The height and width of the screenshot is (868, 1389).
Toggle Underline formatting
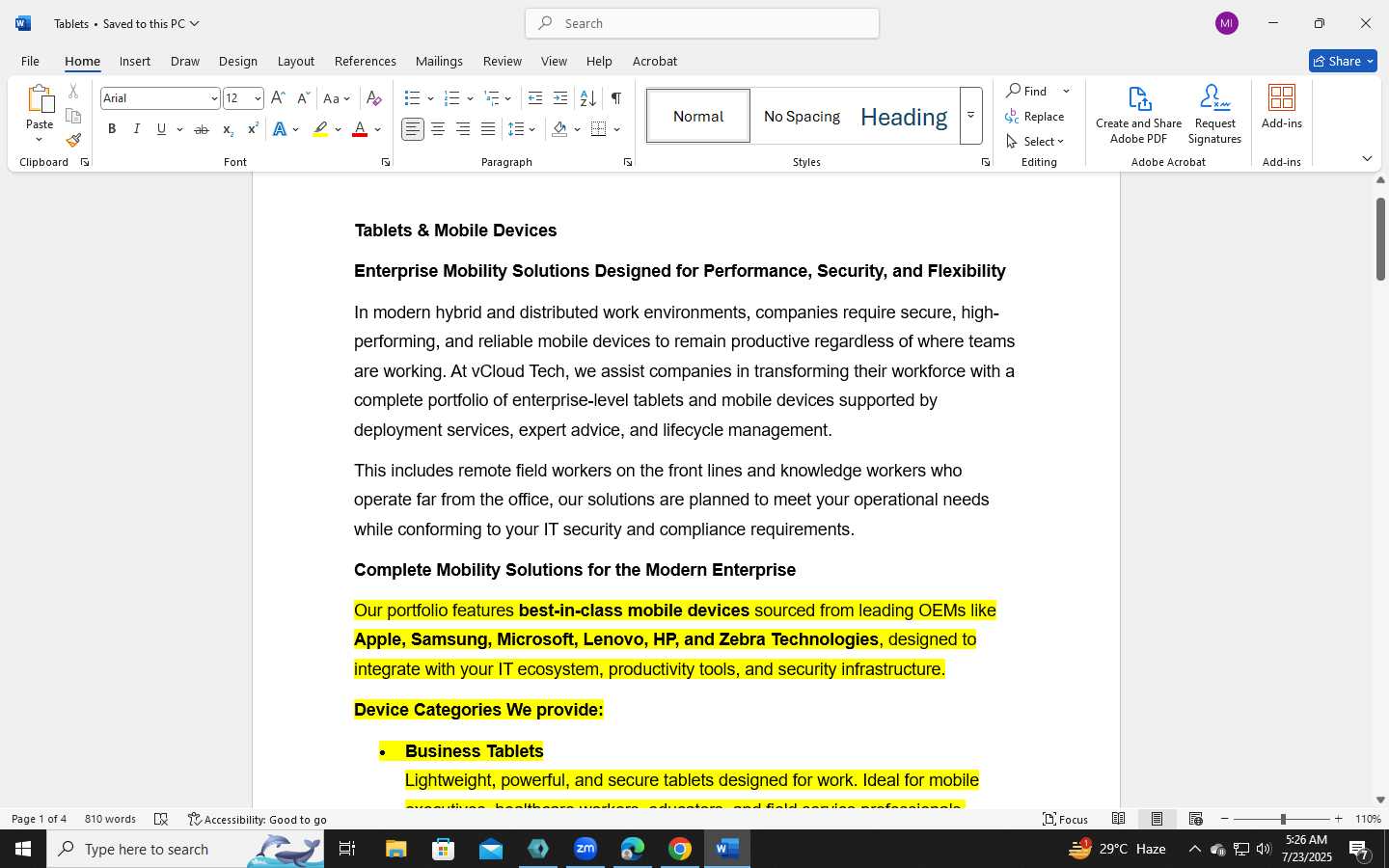162,129
